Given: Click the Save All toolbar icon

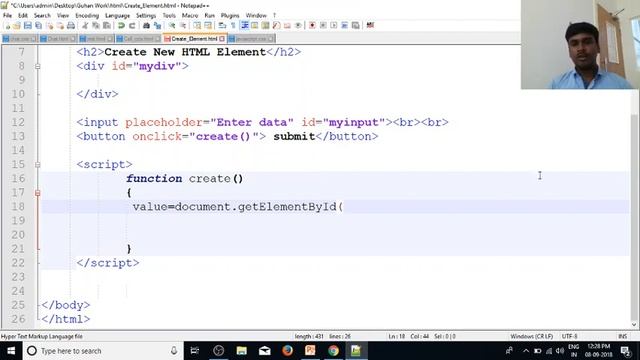Looking at the screenshot, I should point(38,26).
